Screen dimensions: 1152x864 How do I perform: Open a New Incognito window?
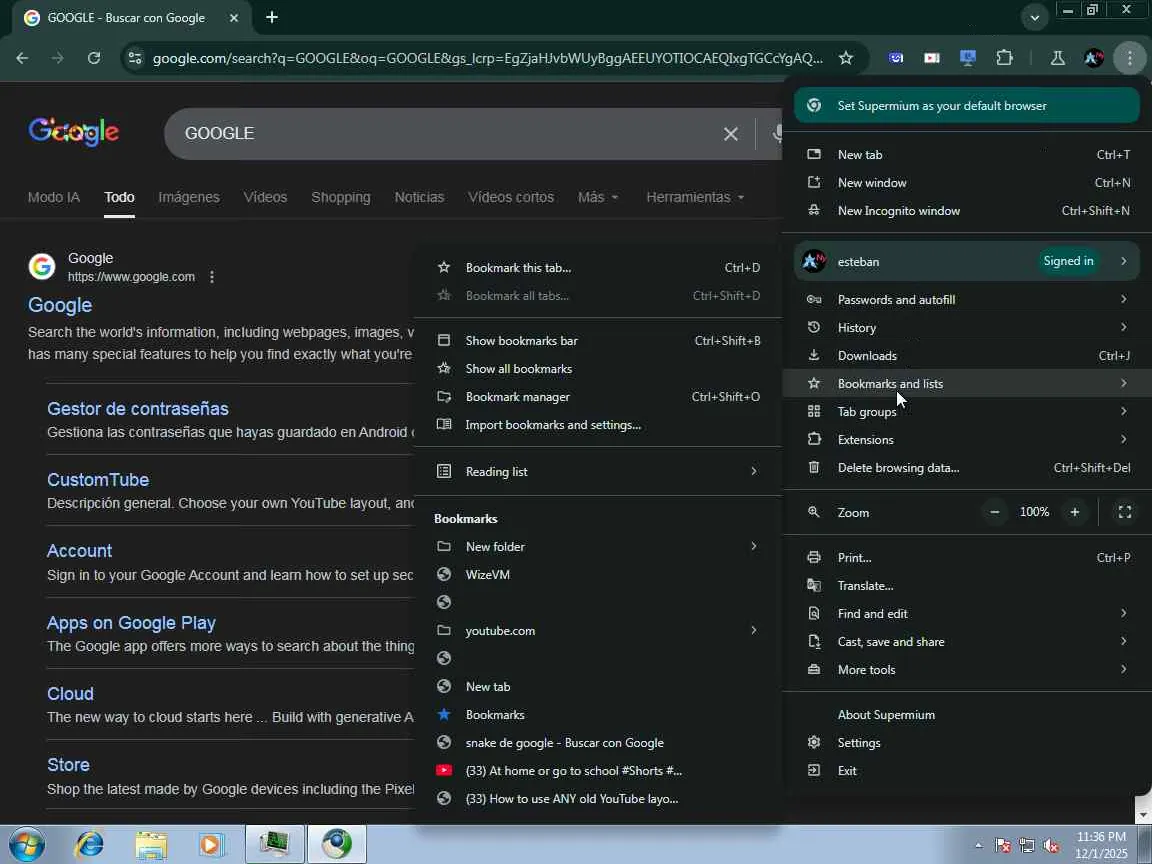pyautogui.click(x=968, y=211)
